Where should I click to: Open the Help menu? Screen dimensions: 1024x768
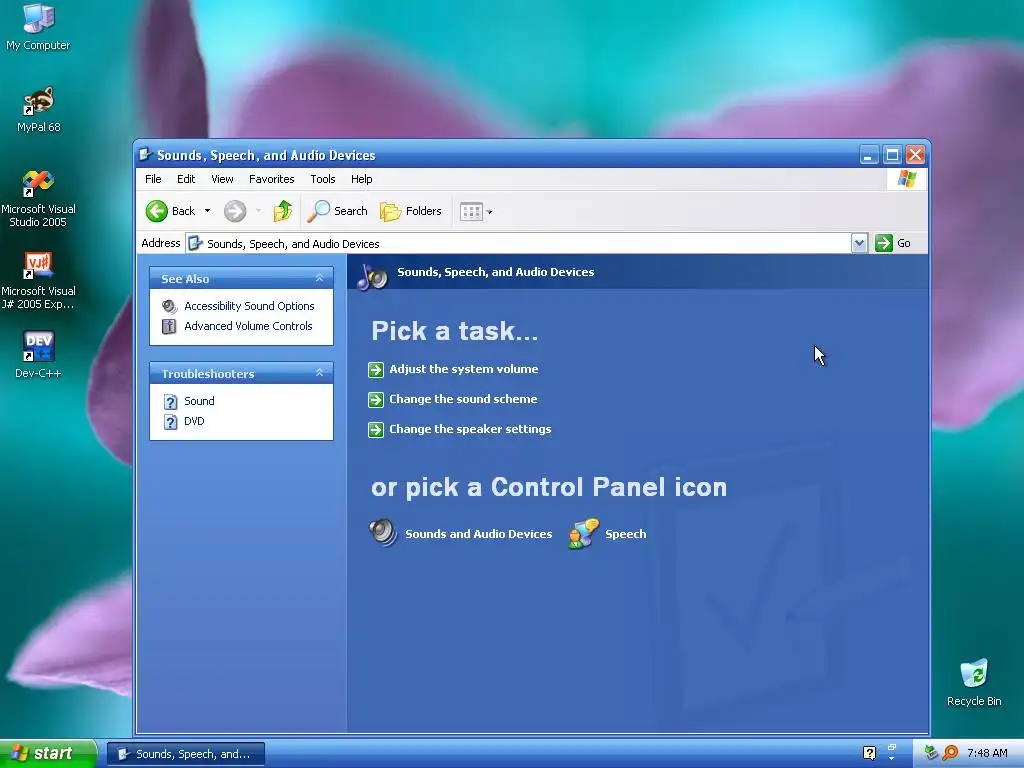click(x=361, y=179)
